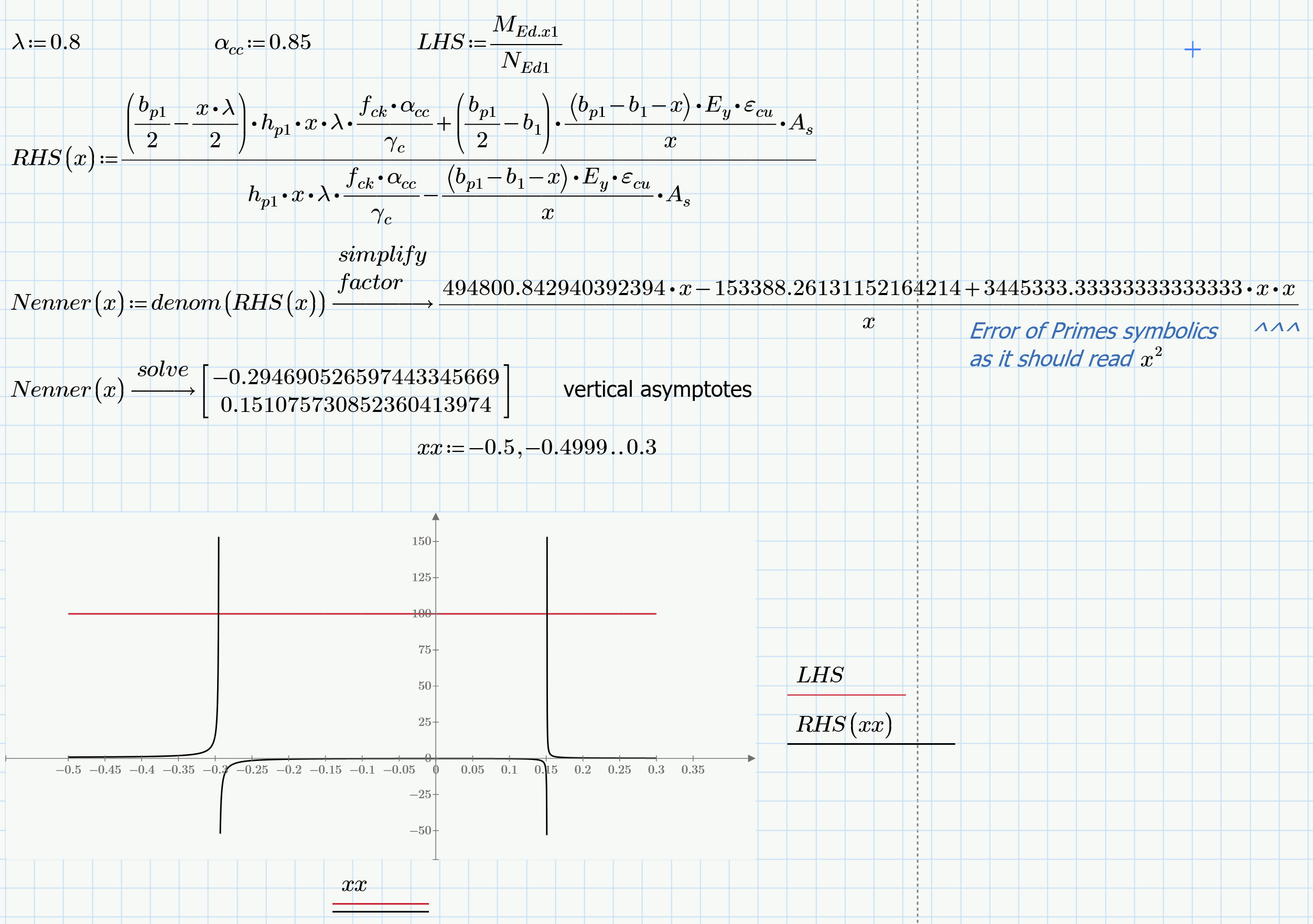
Task: Select the 'solve' keyword above the arrow
Action: tap(163, 371)
